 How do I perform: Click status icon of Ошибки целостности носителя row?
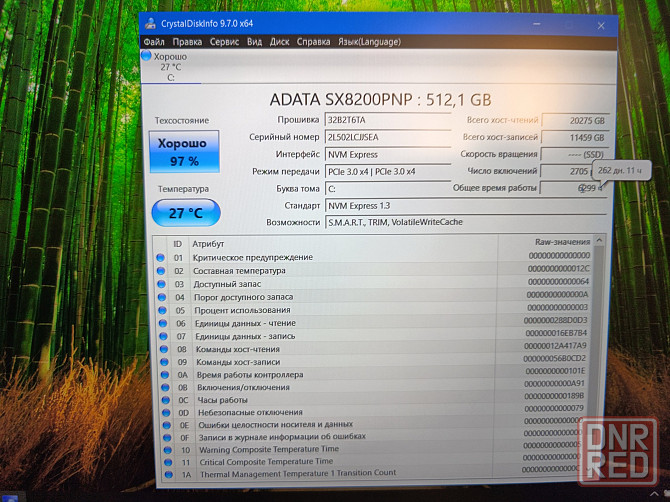point(167,425)
